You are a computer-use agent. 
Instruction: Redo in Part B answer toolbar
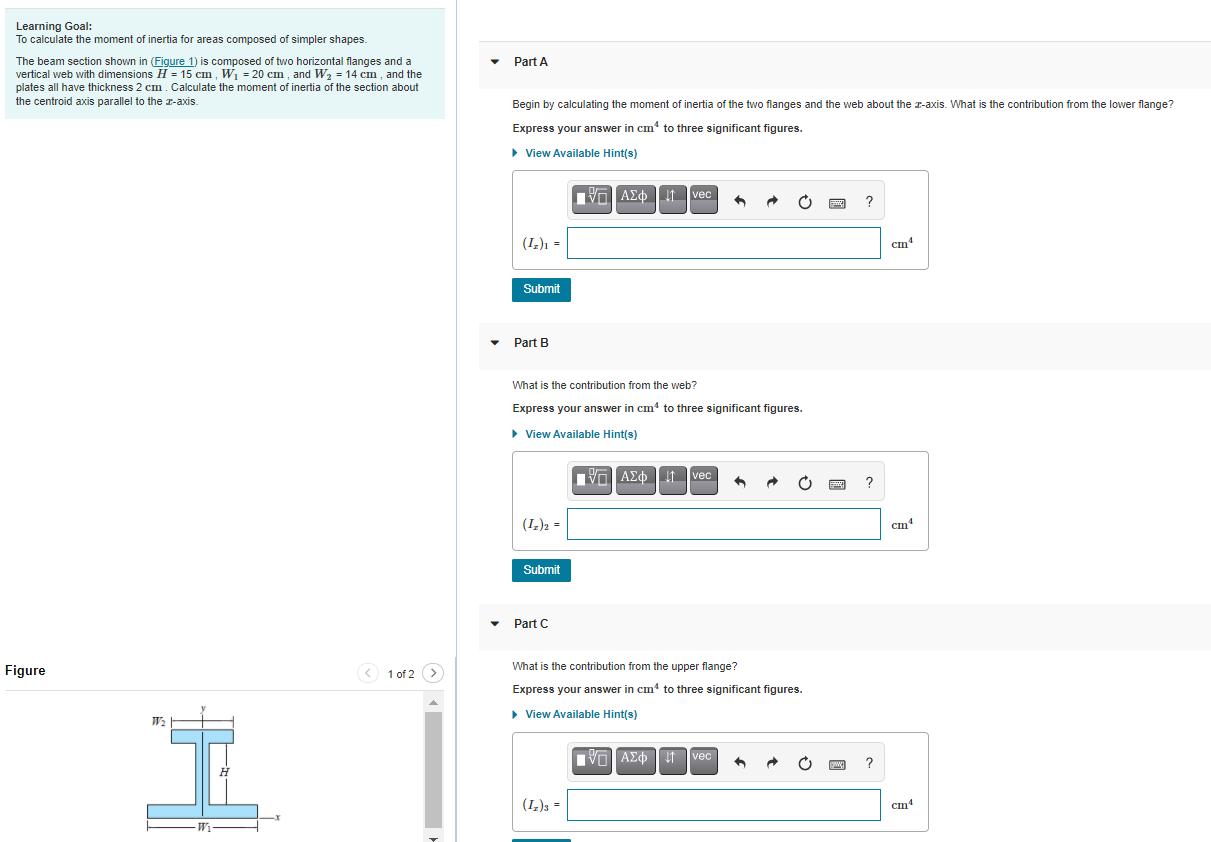(772, 483)
